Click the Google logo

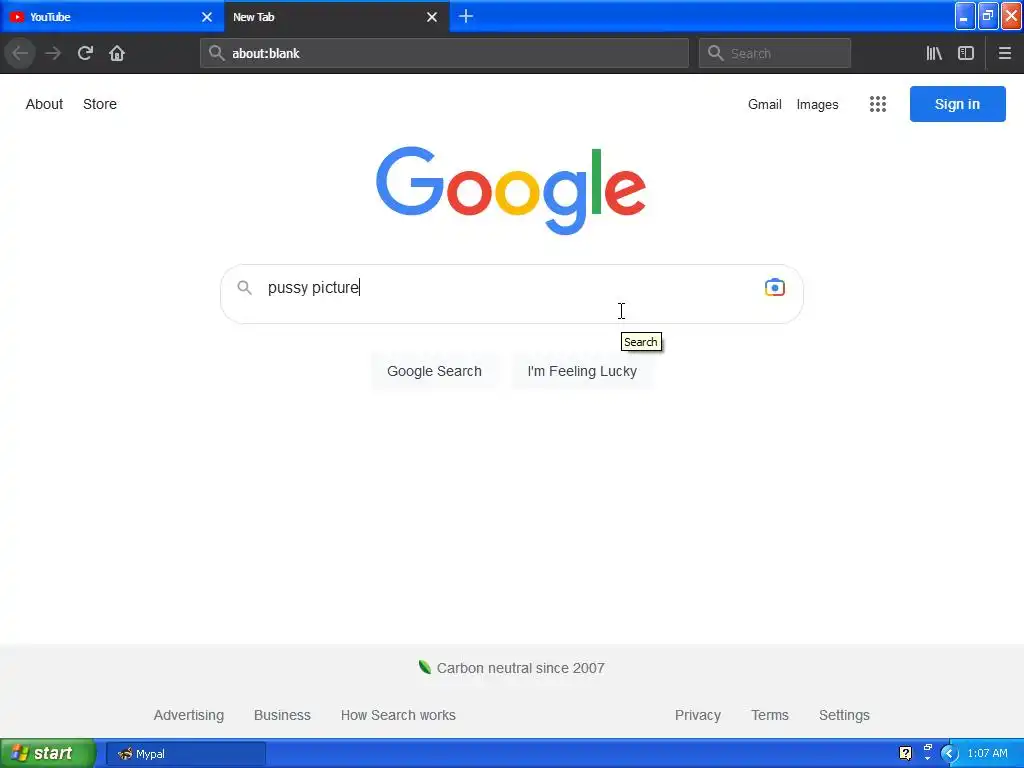click(x=511, y=189)
